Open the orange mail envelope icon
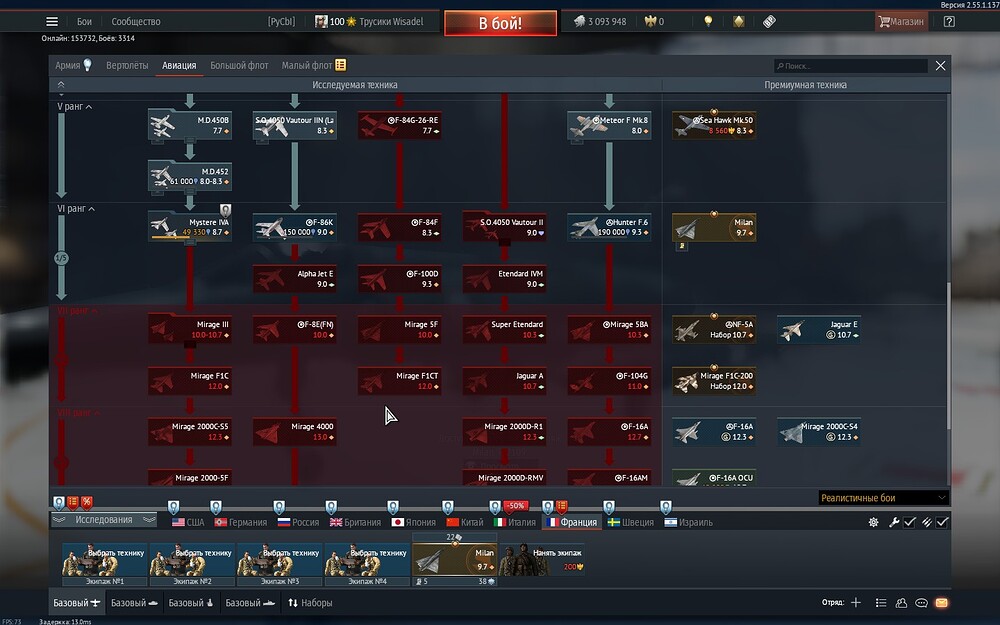The height and width of the screenshot is (625, 1000). (x=941, y=603)
